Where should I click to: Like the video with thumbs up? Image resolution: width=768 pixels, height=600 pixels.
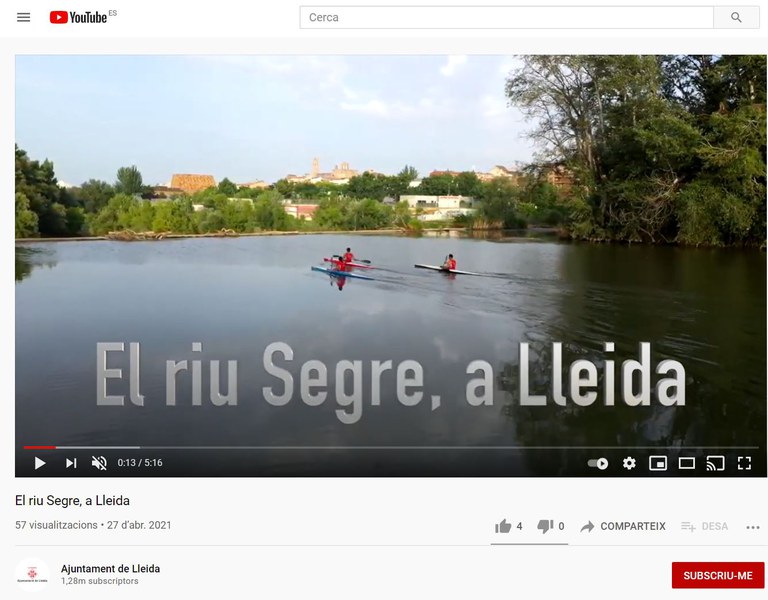[508, 527]
